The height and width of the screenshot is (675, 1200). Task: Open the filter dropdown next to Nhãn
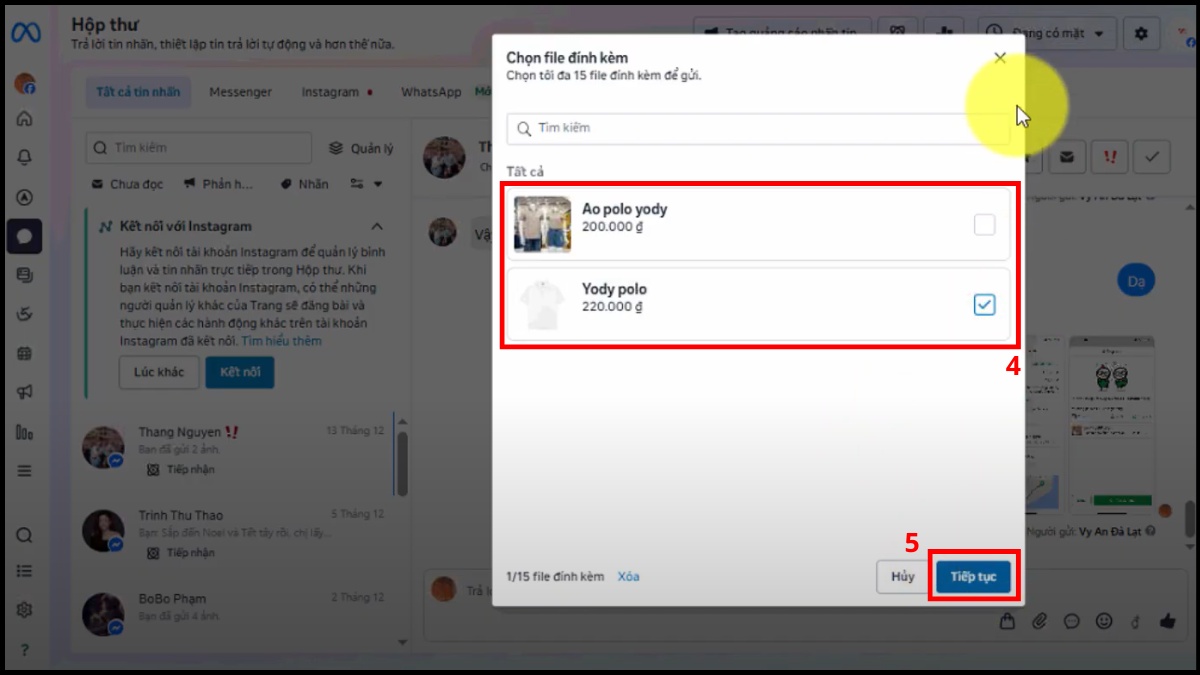[x=367, y=184]
